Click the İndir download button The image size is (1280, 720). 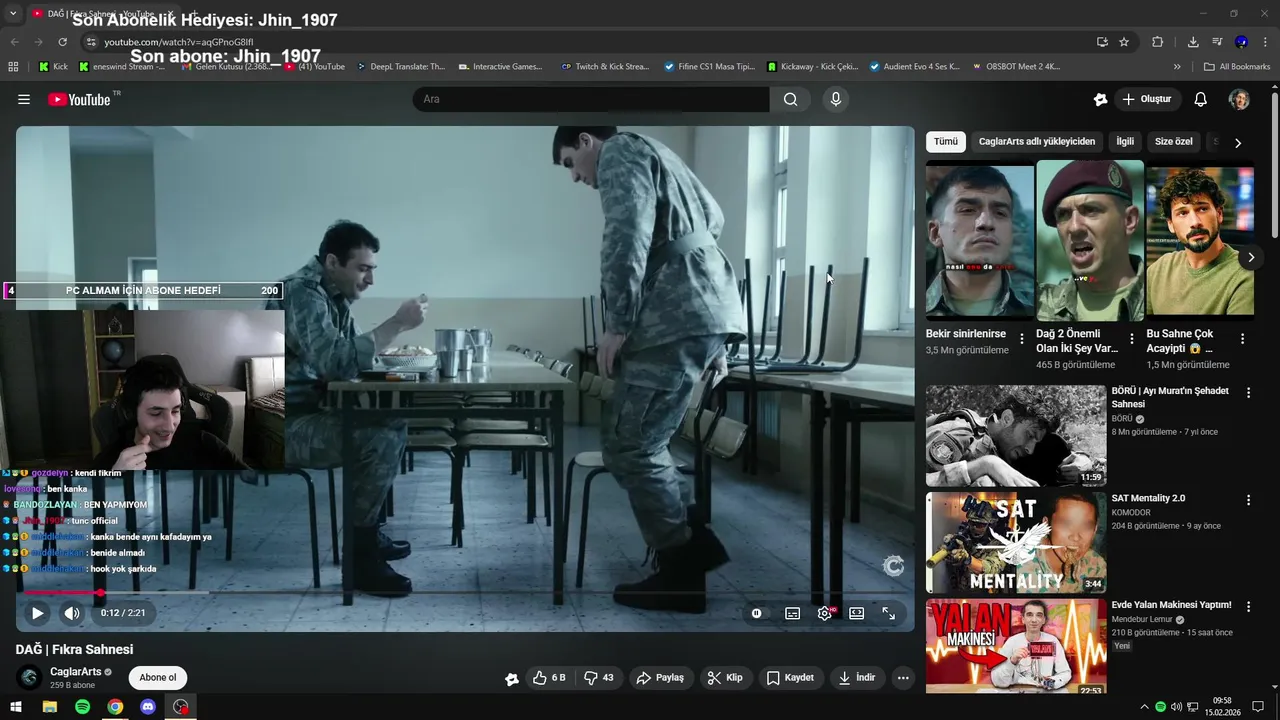[857, 678]
